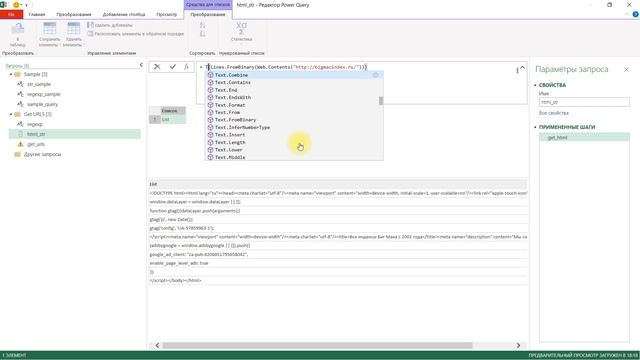Click the Excel icon in title bar
The width and height of the screenshot is (640, 360).
pyautogui.click(x=3, y=5)
